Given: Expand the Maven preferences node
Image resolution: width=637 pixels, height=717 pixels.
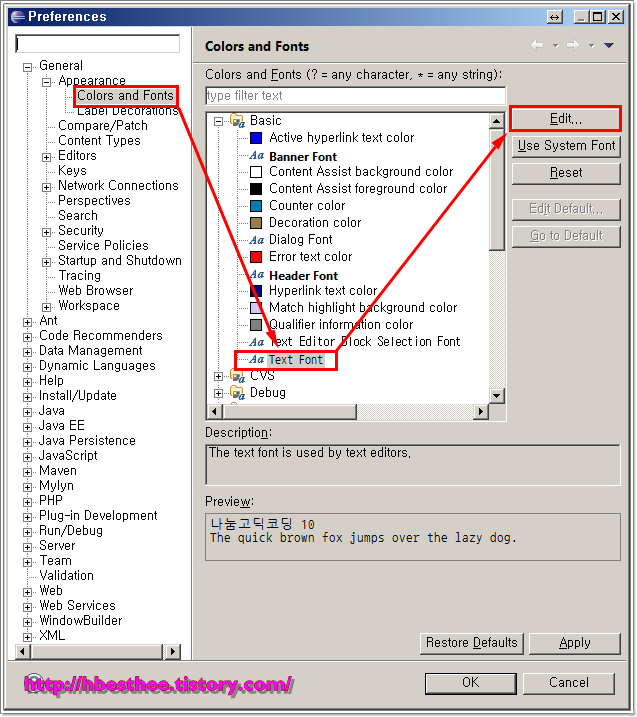Looking at the screenshot, I should pyautogui.click(x=27, y=472).
